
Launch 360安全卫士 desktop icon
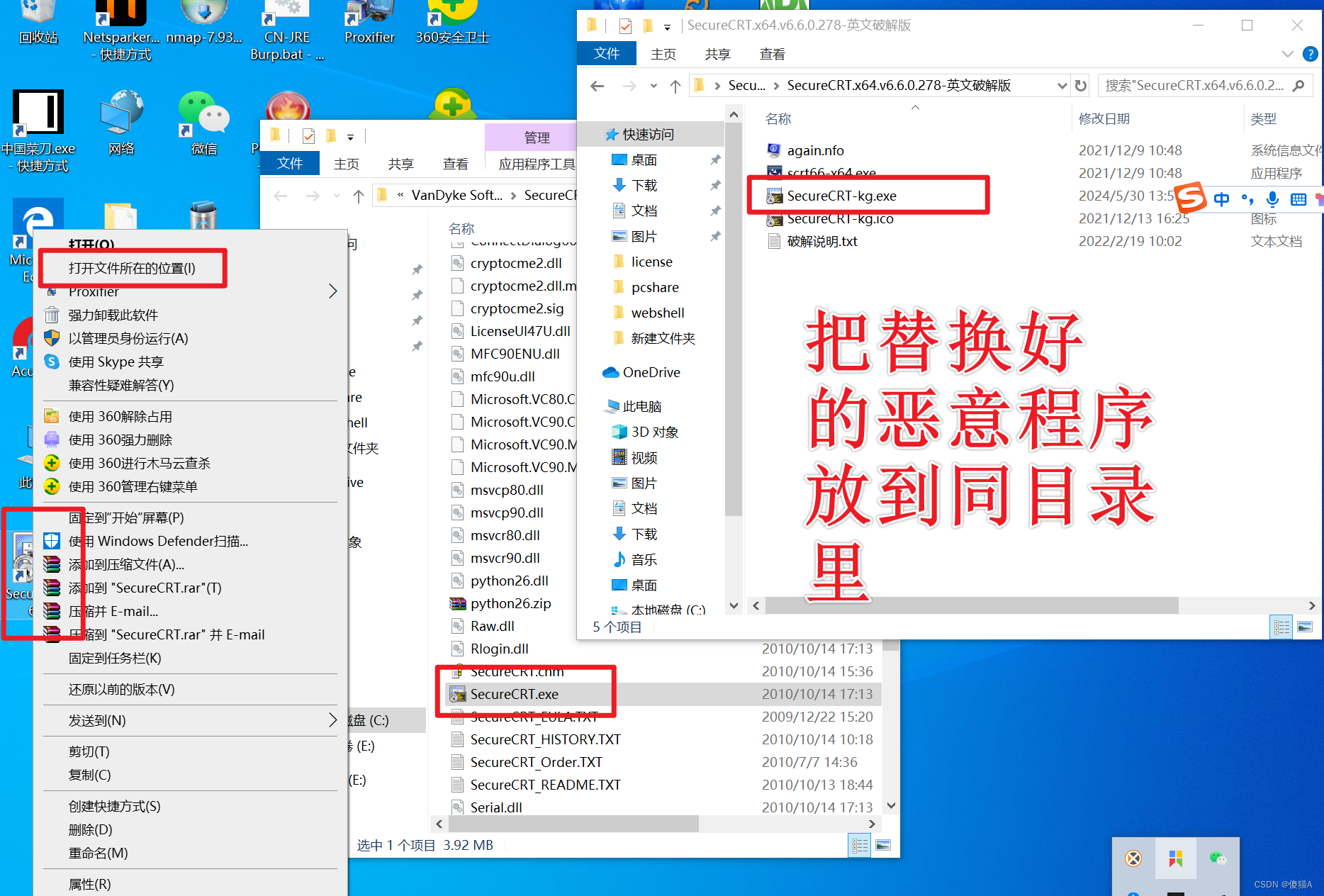click(452, 23)
